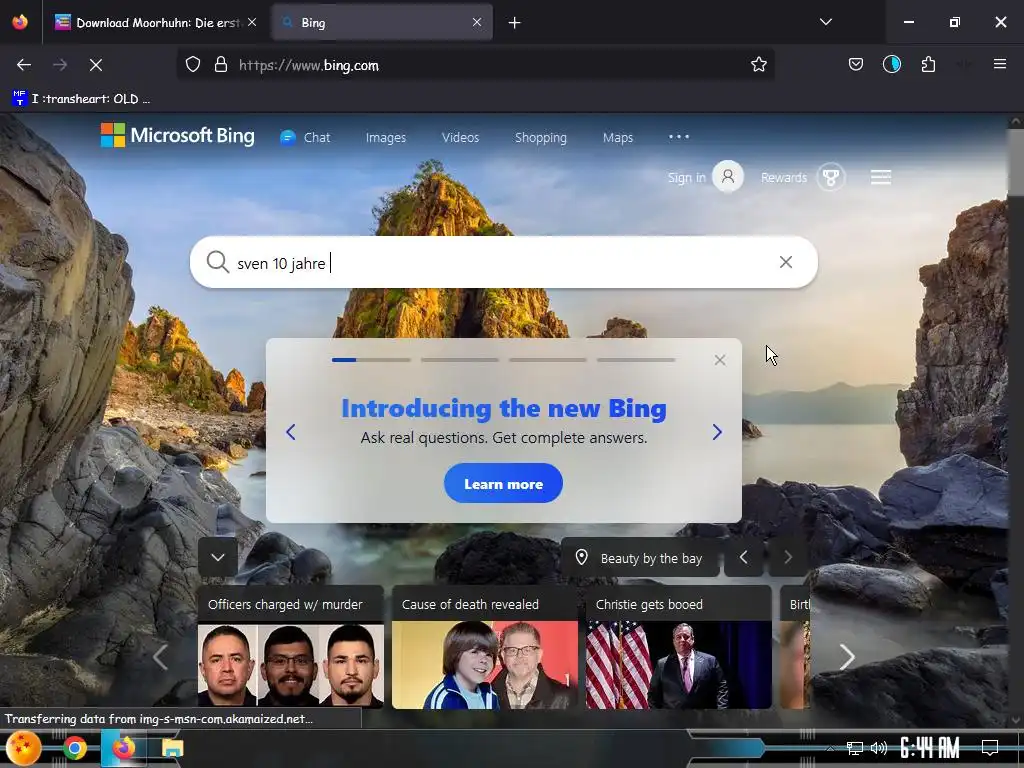
Task: Open the Pocket save icon
Action: (856, 65)
